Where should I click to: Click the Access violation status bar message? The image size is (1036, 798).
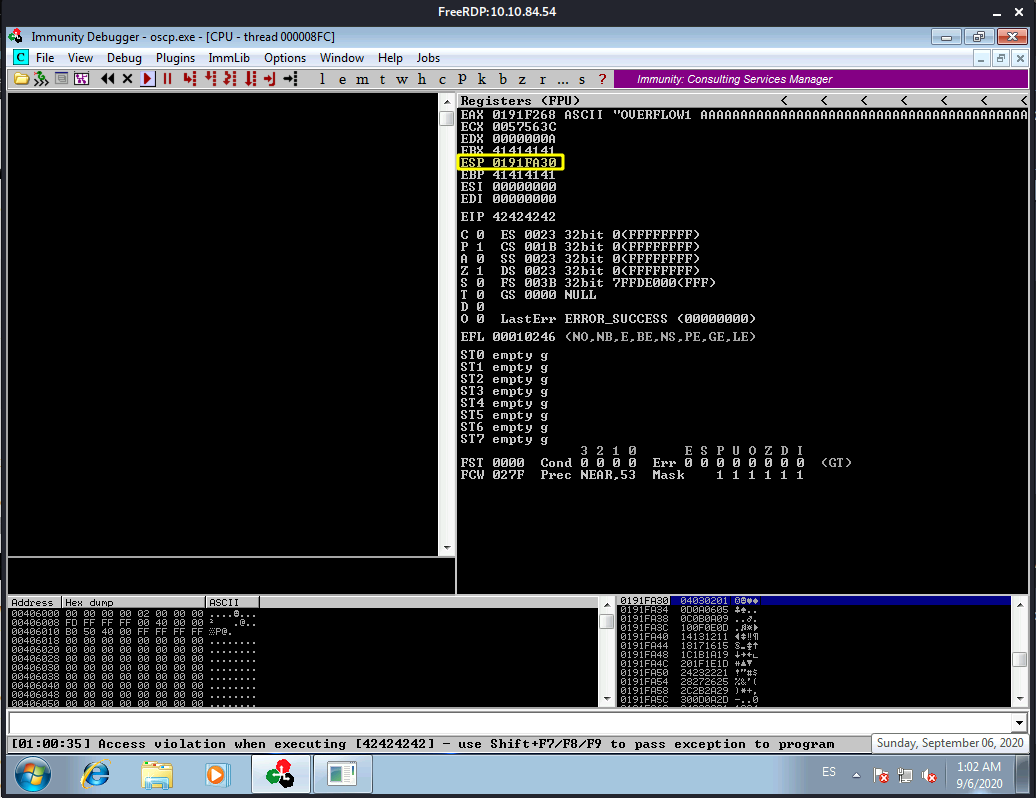[x=423, y=744]
